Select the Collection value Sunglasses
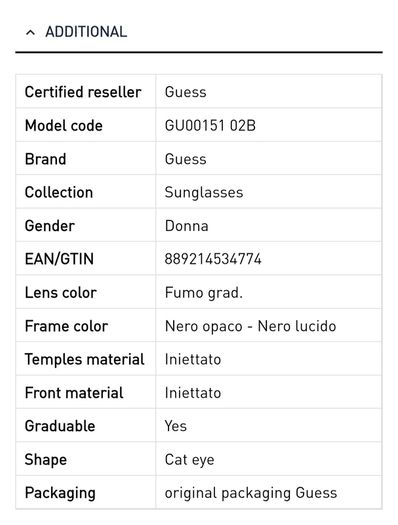 (x=204, y=193)
